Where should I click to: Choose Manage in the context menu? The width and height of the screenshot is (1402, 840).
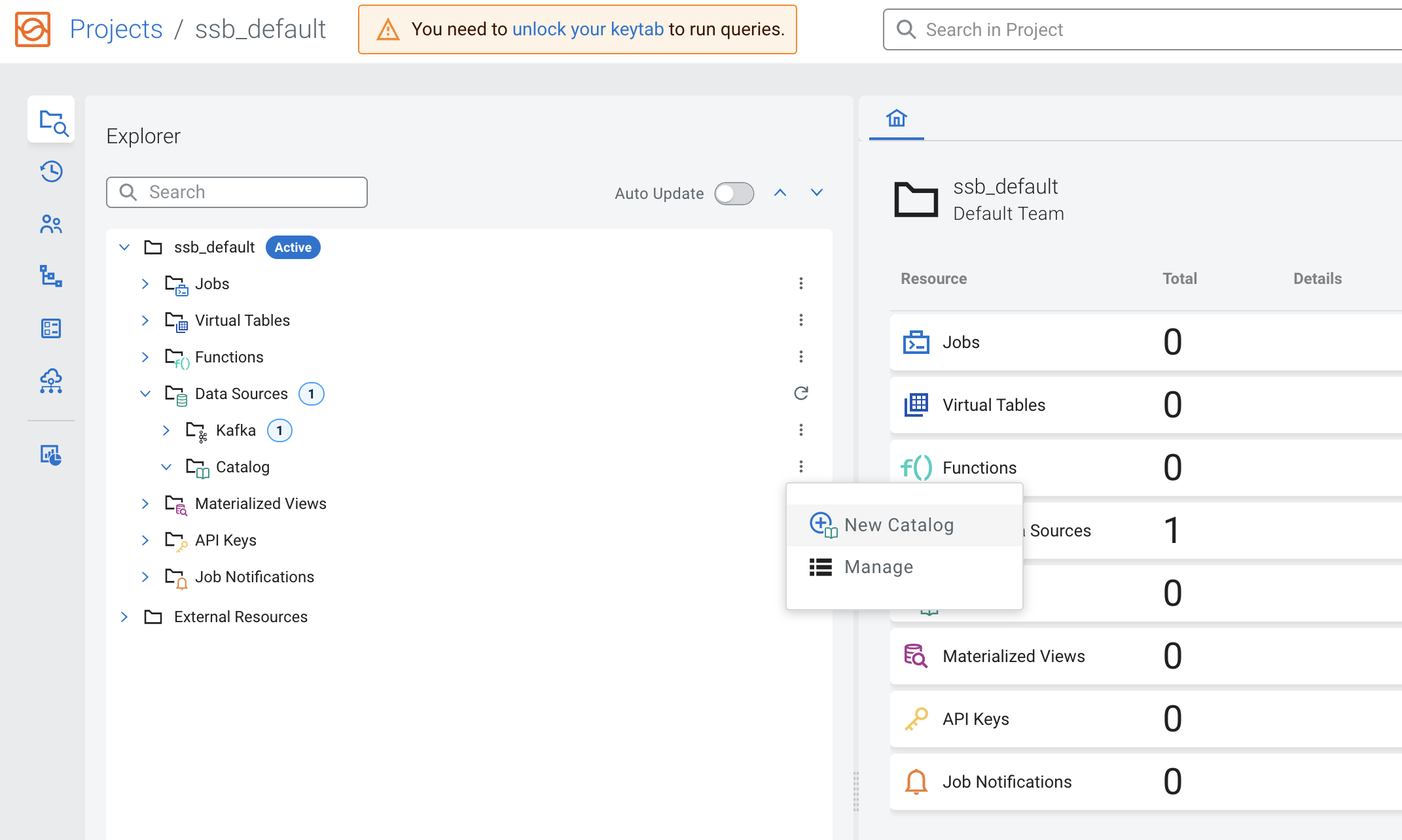pyautogui.click(x=878, y=567)
